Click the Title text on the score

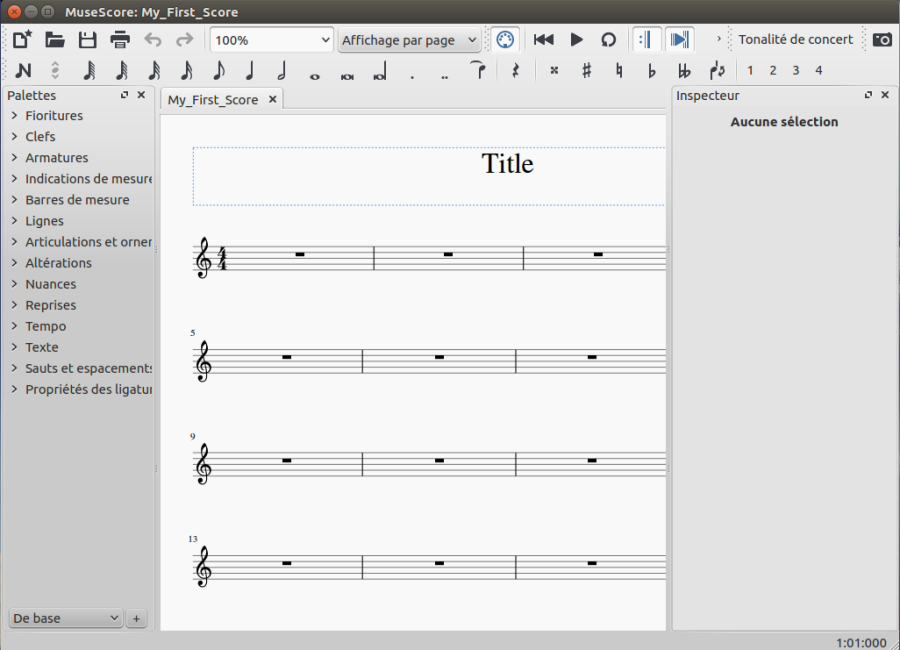click(x=507, y=164)
